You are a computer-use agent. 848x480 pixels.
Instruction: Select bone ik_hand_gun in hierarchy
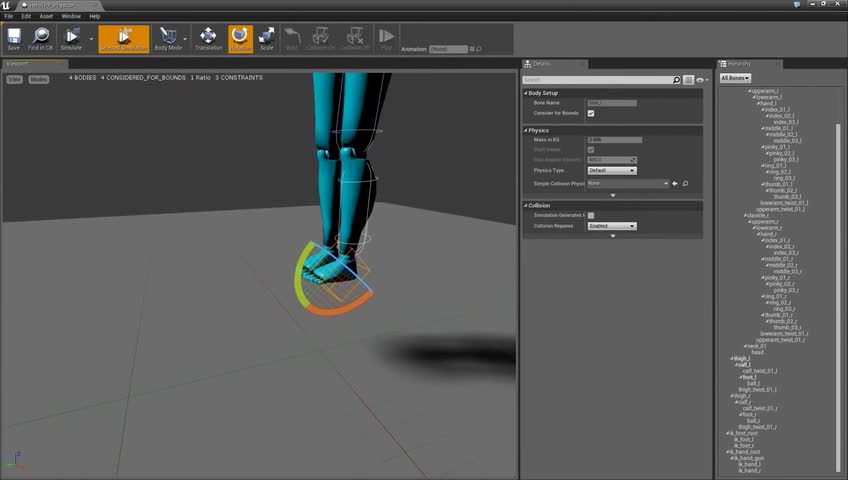(x=748, y=458)
